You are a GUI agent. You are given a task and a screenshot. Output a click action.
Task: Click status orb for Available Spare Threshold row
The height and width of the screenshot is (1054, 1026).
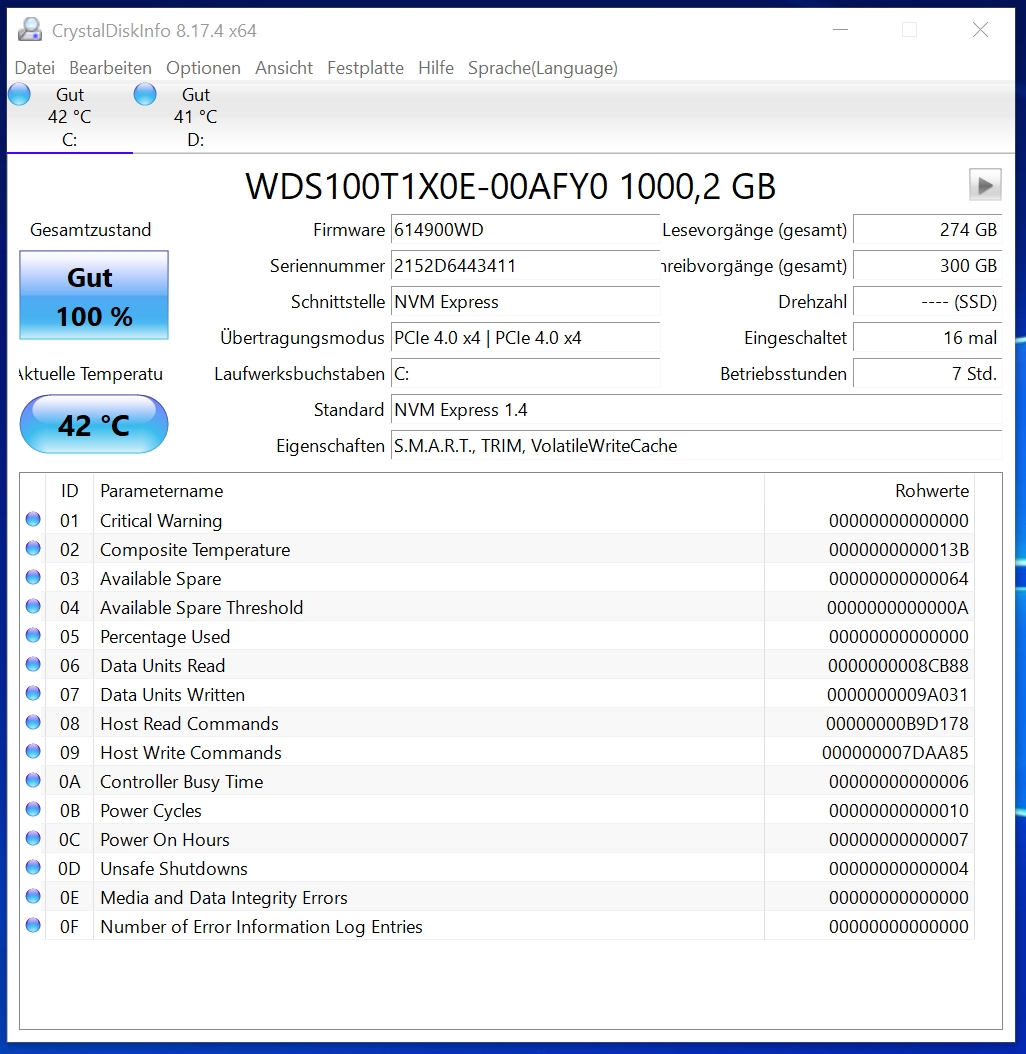click(33, 606)
